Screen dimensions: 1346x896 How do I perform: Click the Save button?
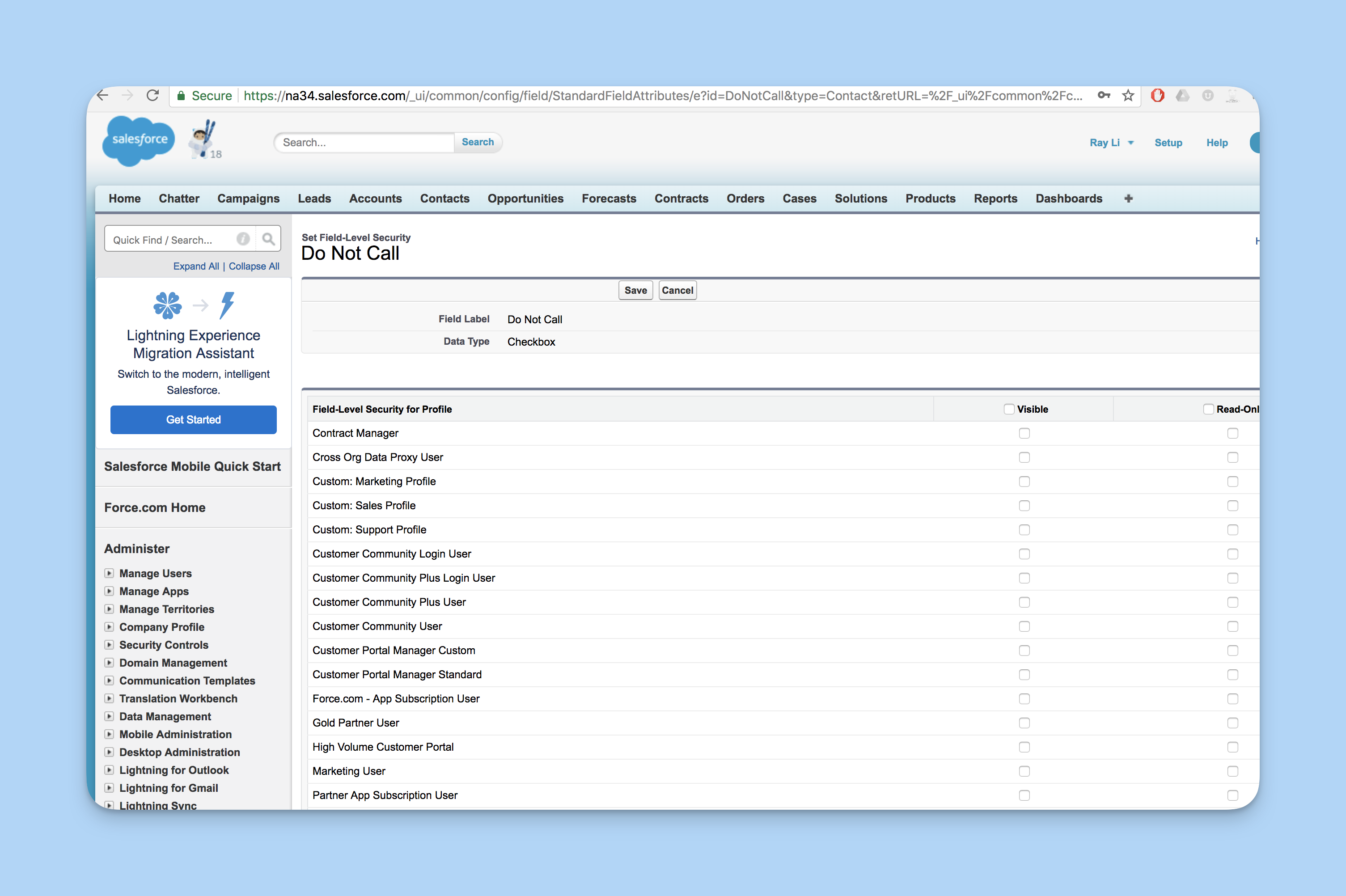point(635,290)
